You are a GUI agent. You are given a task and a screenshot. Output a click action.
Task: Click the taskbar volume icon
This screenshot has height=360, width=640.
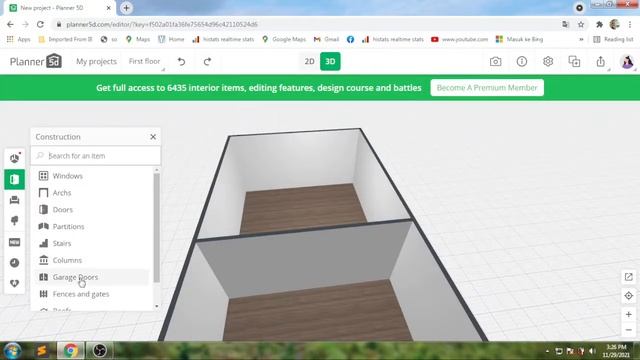(592, 351)
